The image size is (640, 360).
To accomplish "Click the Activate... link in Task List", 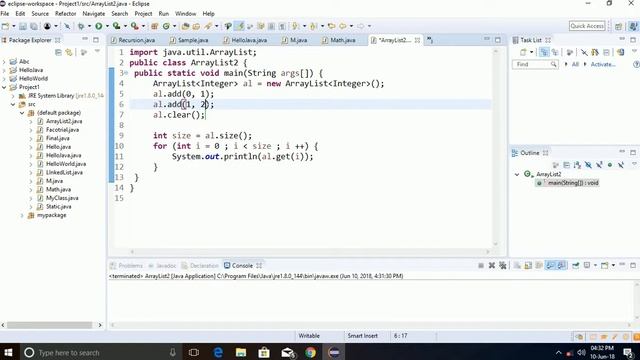I will click(603, 64).
